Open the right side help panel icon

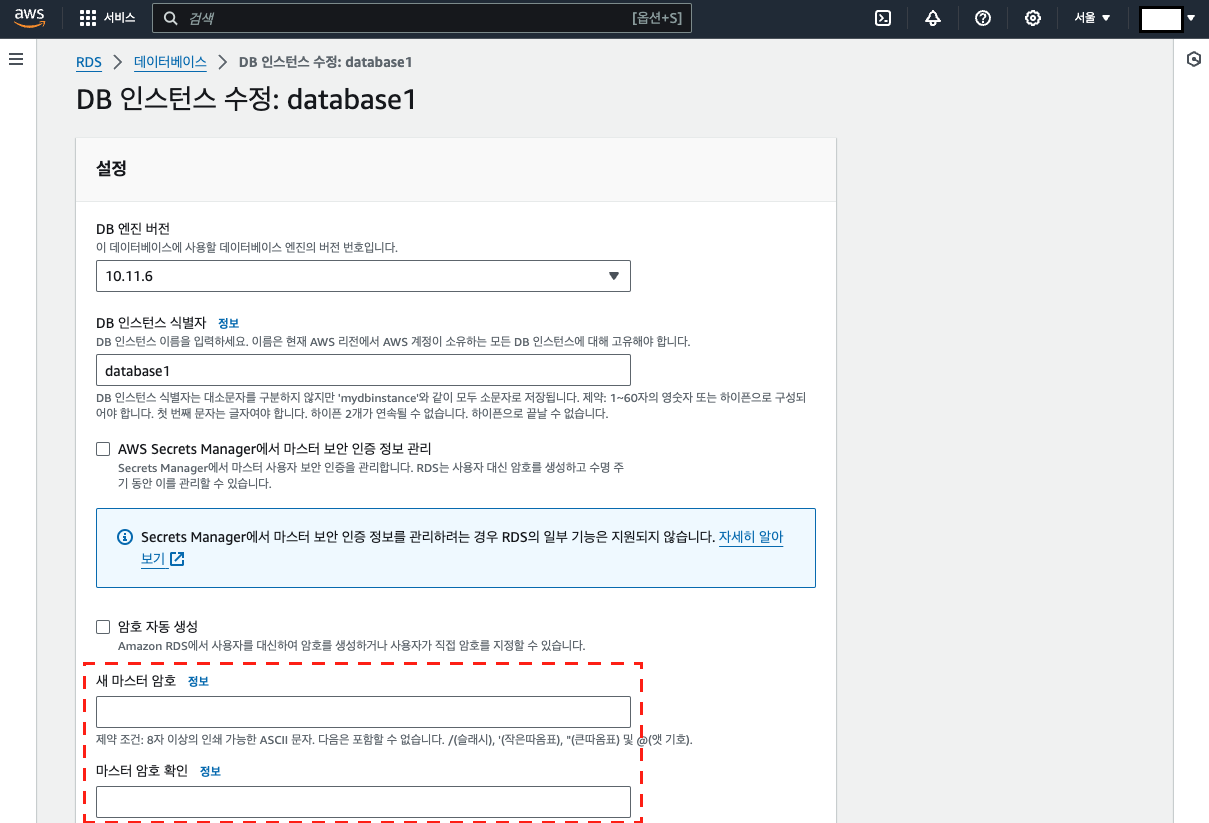[x=1193, y=60]
